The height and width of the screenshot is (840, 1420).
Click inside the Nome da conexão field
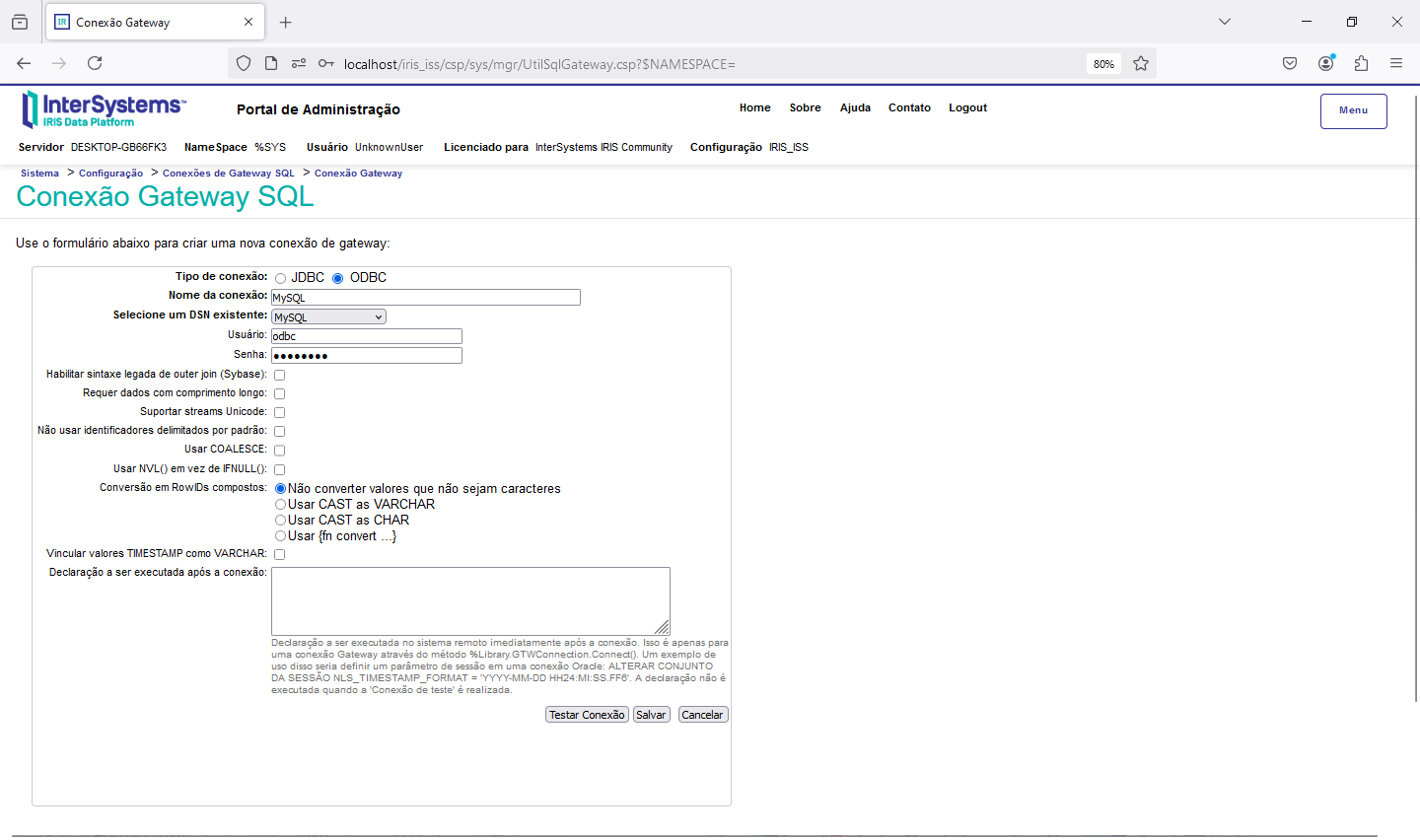425,298
